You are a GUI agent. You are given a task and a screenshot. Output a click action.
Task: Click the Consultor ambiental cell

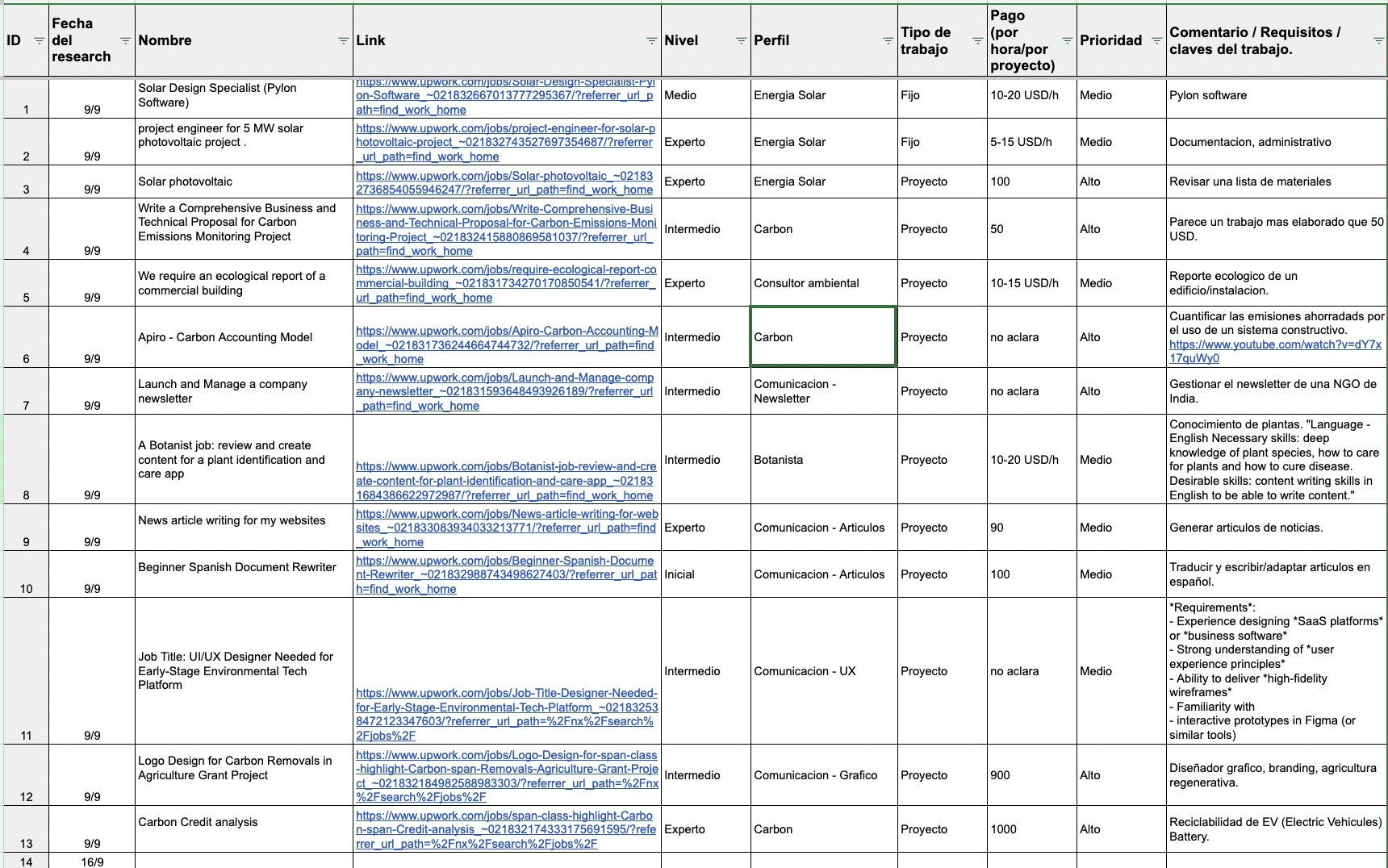pyautogui.click(x=823, y=283)
